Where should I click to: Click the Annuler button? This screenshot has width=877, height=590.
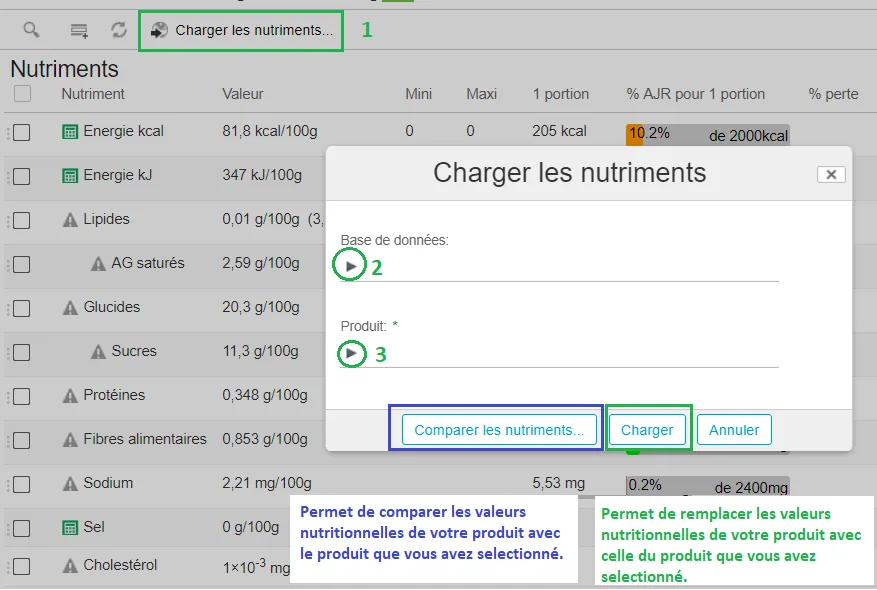[x=734, y=430]
